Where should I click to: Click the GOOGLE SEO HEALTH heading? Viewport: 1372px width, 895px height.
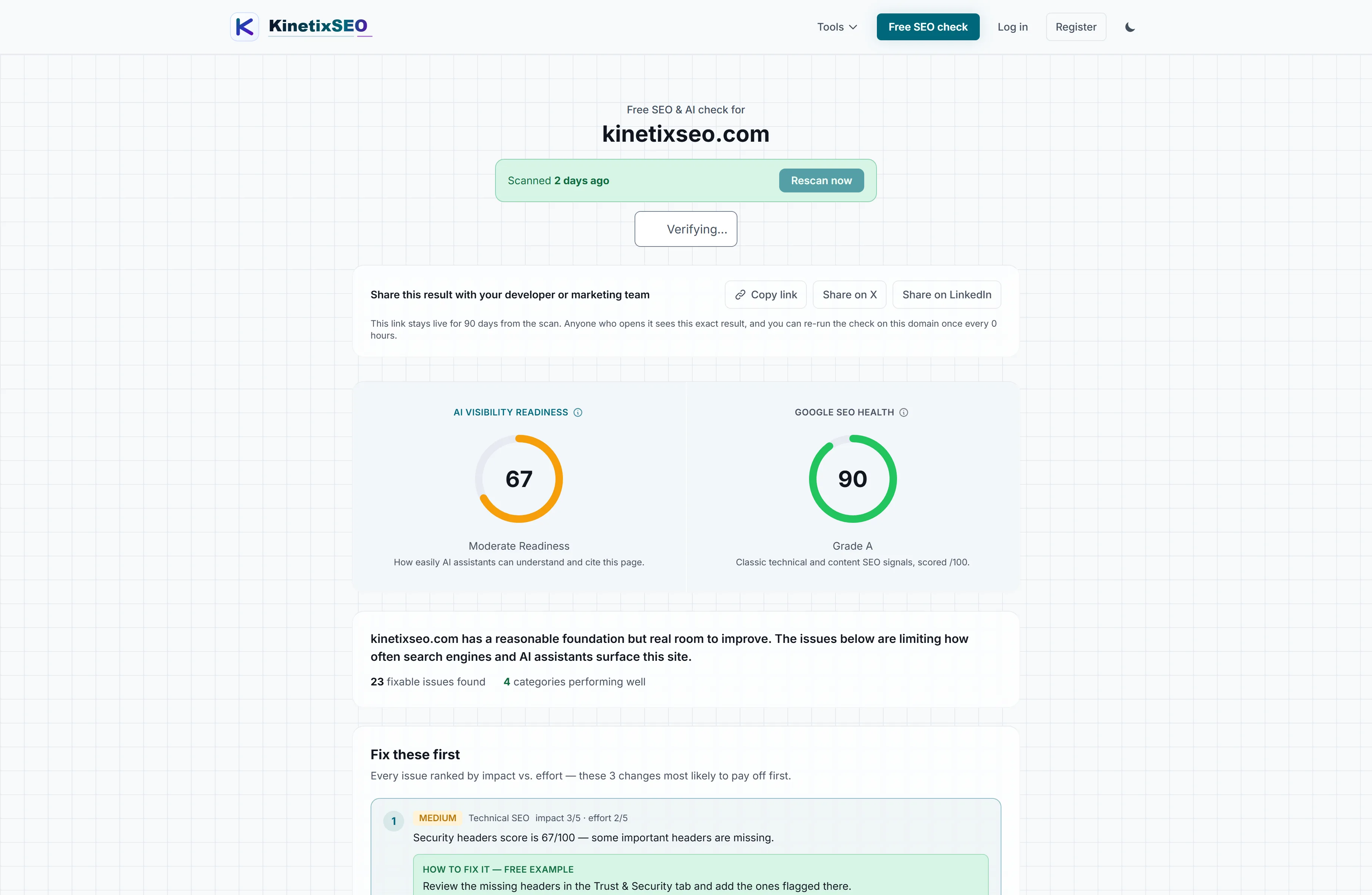(x=844, y=412)
